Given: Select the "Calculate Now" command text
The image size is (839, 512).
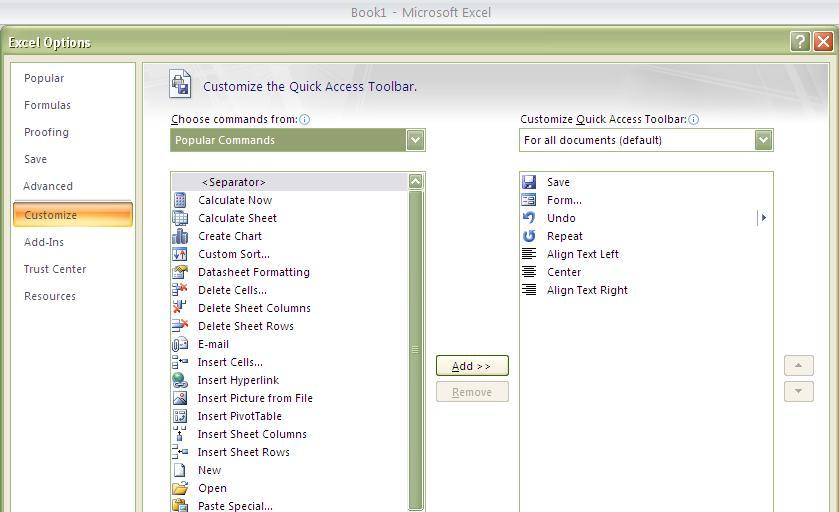Looking at the screenshot, I should click(x=235, y=200).
